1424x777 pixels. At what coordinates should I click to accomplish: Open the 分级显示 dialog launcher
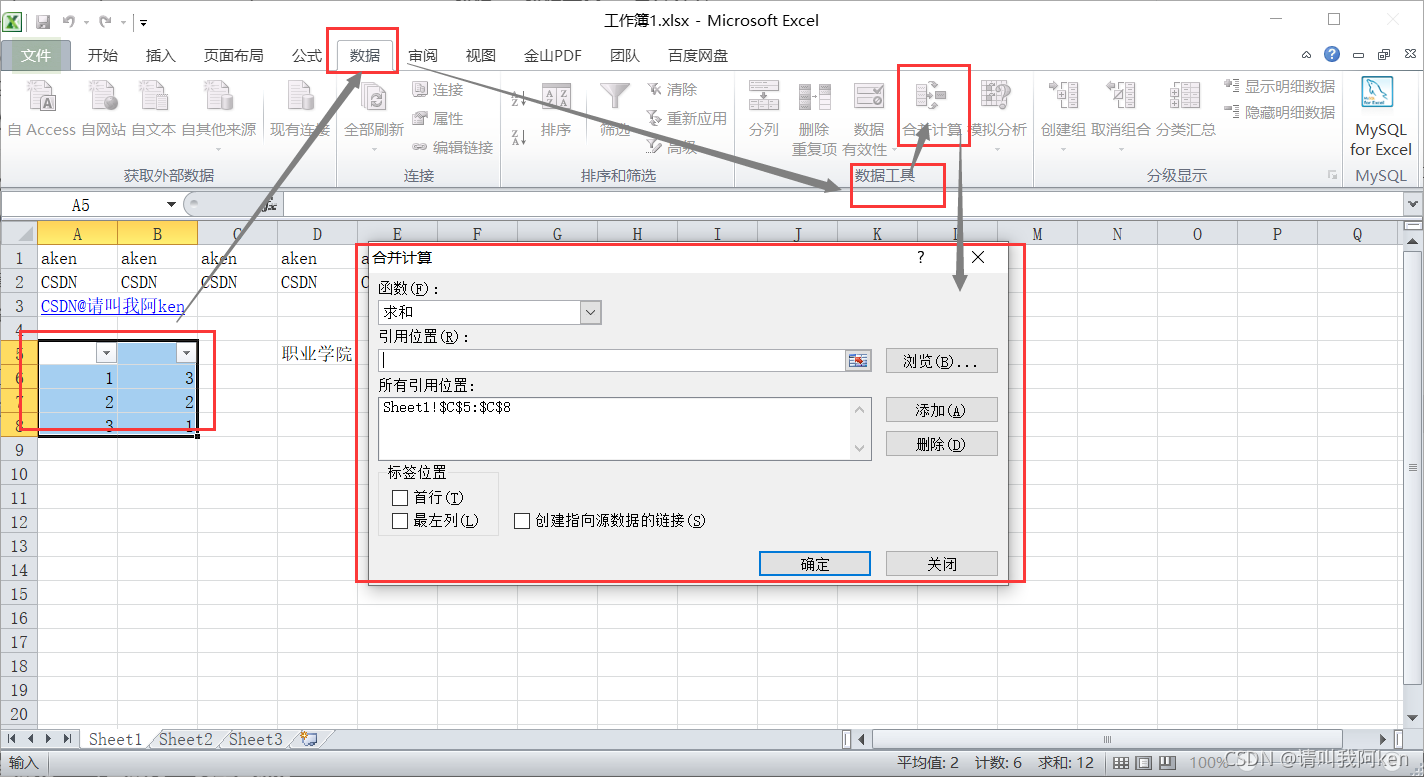point(1332,175)
